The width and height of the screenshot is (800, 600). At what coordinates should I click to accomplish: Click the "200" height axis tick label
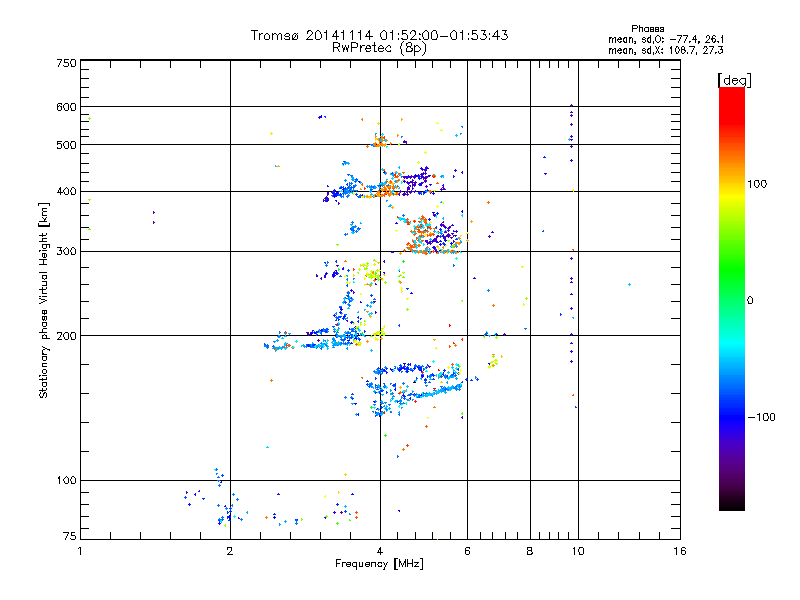66,336
